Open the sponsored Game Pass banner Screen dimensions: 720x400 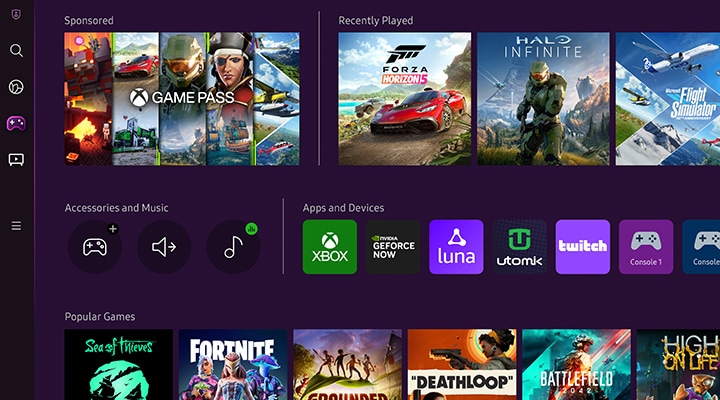click(182, 98)
